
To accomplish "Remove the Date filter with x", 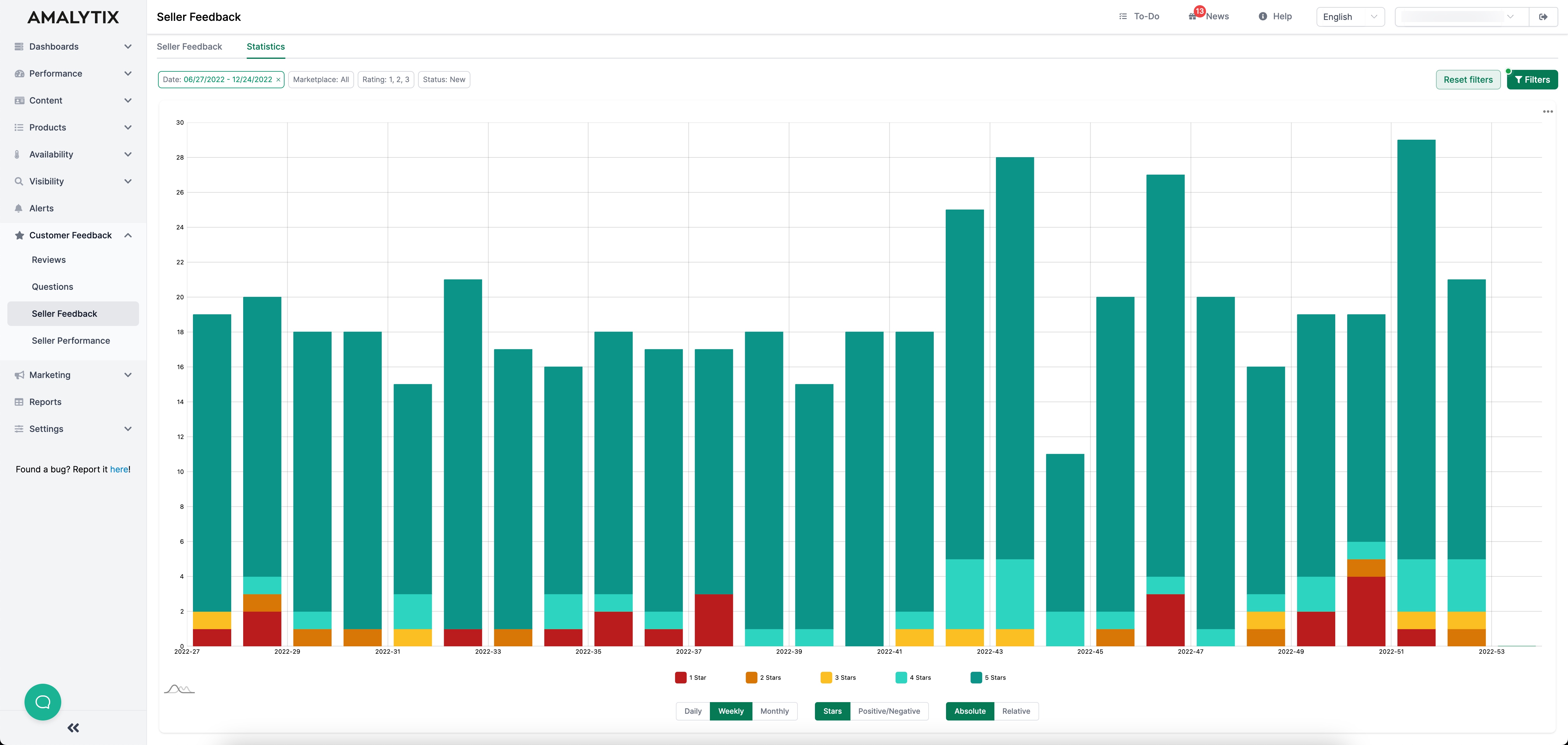I will pos(278,80).
